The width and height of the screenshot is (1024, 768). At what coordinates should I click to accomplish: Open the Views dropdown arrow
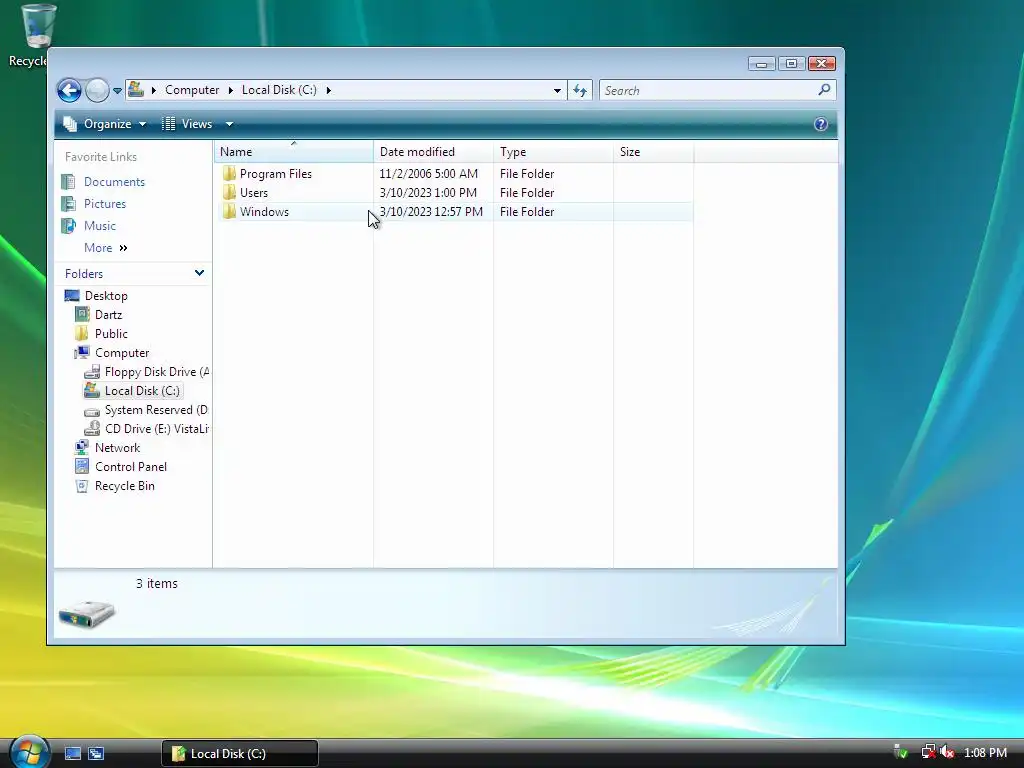point(229,124)
